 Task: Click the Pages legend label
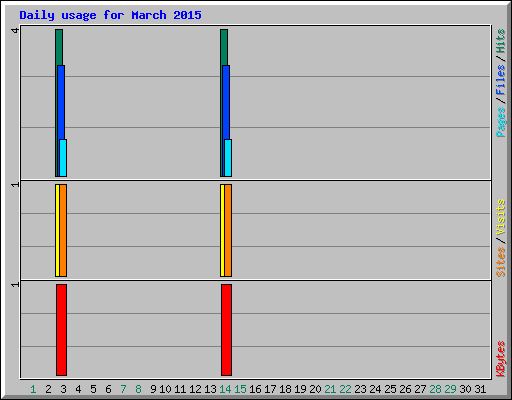tap(500, 122)
